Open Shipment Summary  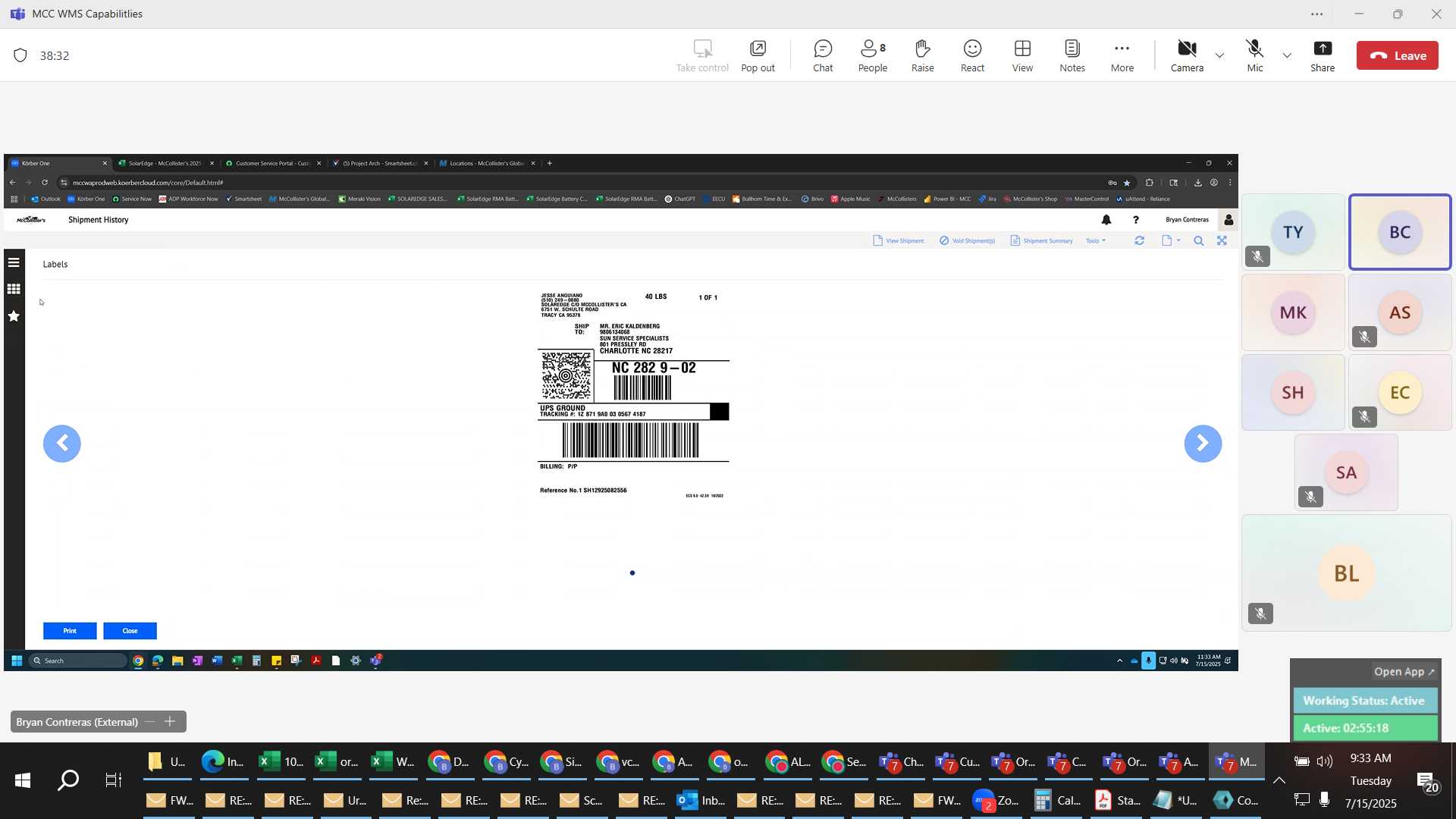click(x=1041, y=240)
